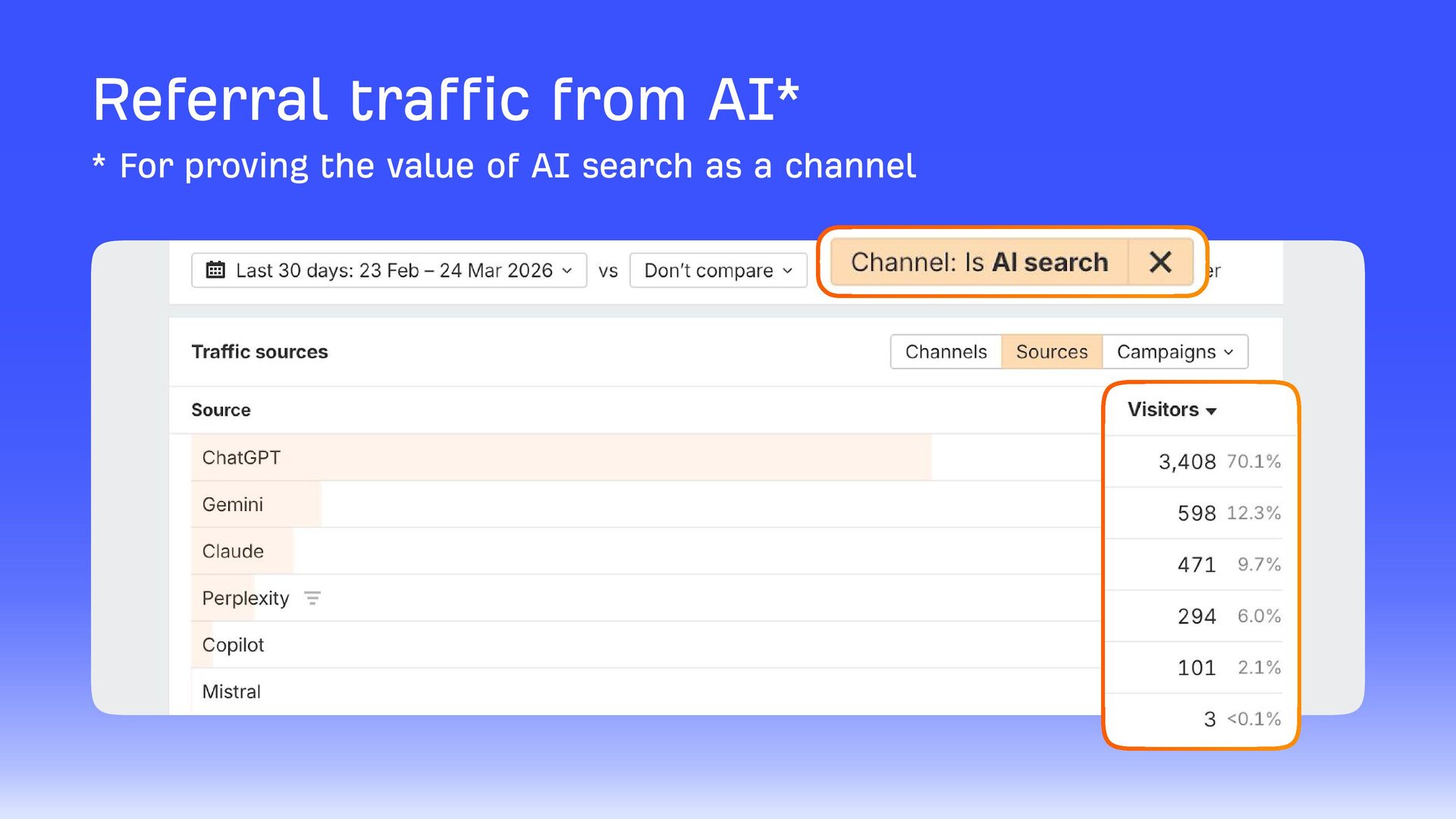
Task: Open the Campaigns dropdown
Action: pyautogui.click(x=1174, y=352)
